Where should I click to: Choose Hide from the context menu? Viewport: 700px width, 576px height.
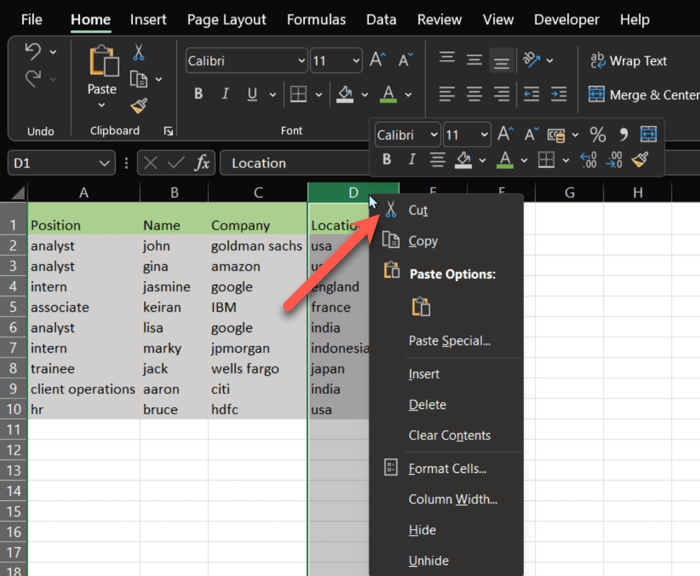[x=422, y=530]
